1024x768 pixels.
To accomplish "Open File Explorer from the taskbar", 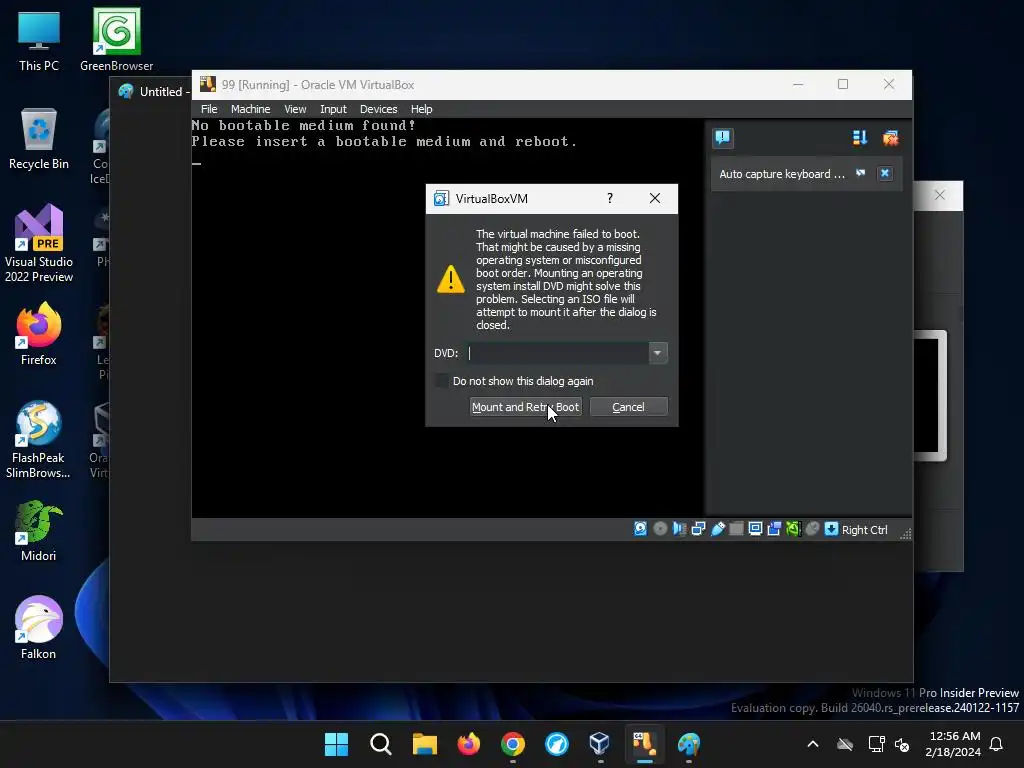I will [x=424, y=744].
